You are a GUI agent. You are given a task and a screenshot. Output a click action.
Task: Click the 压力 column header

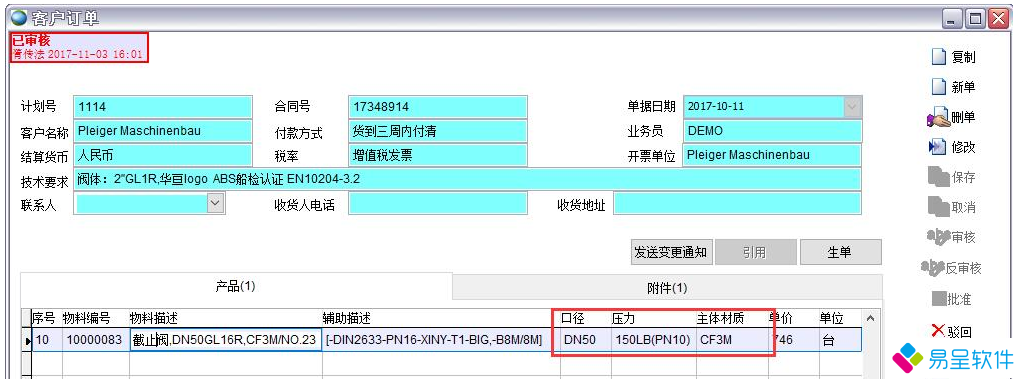(x=653, y=318)
